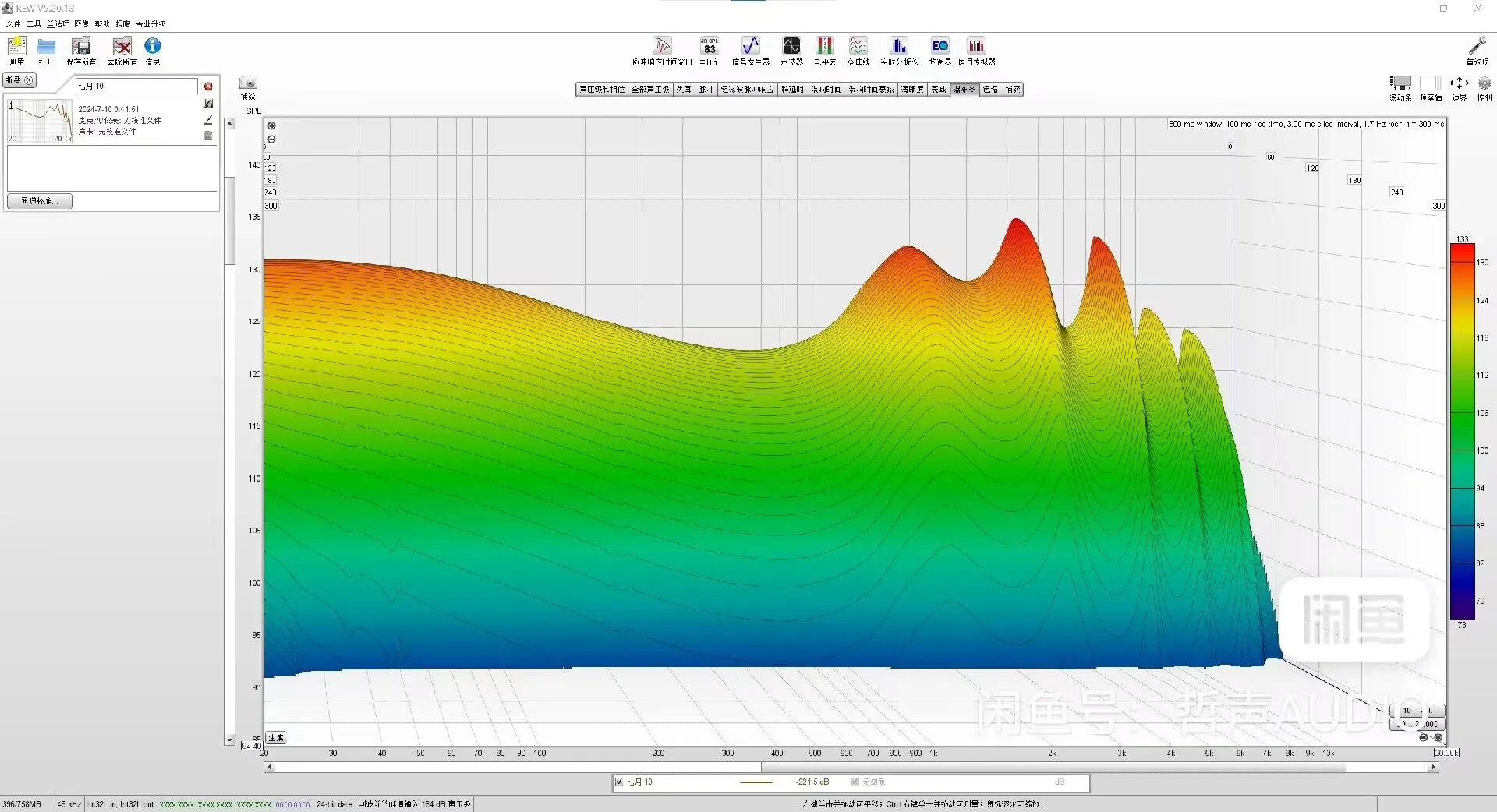Image resolution: width=1497 pixels, height=812 pixels.
Task: Start a new measurement with Measure icon
Action: 16,46
